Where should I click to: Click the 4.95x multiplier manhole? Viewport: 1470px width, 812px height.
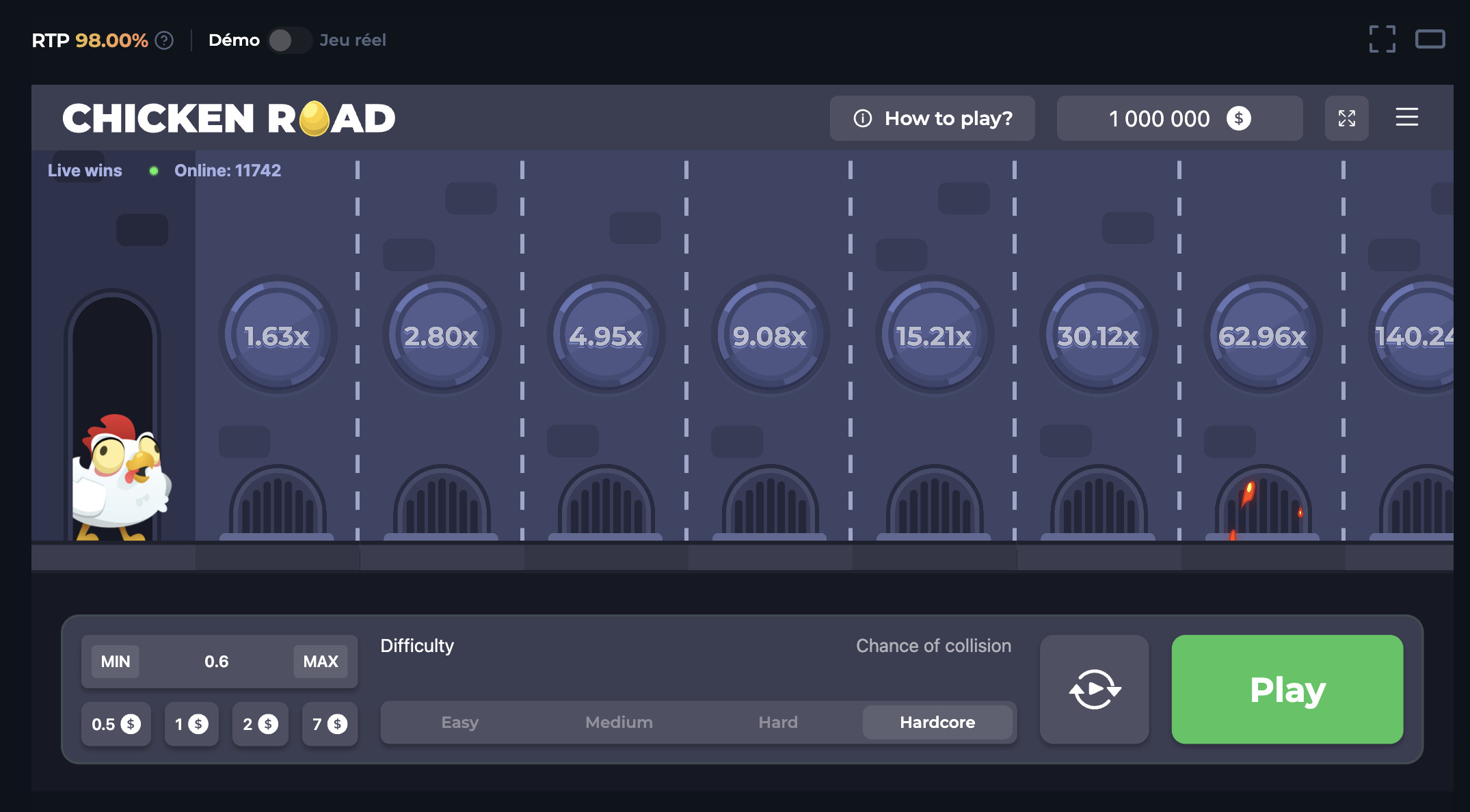[x=606, y=336]
